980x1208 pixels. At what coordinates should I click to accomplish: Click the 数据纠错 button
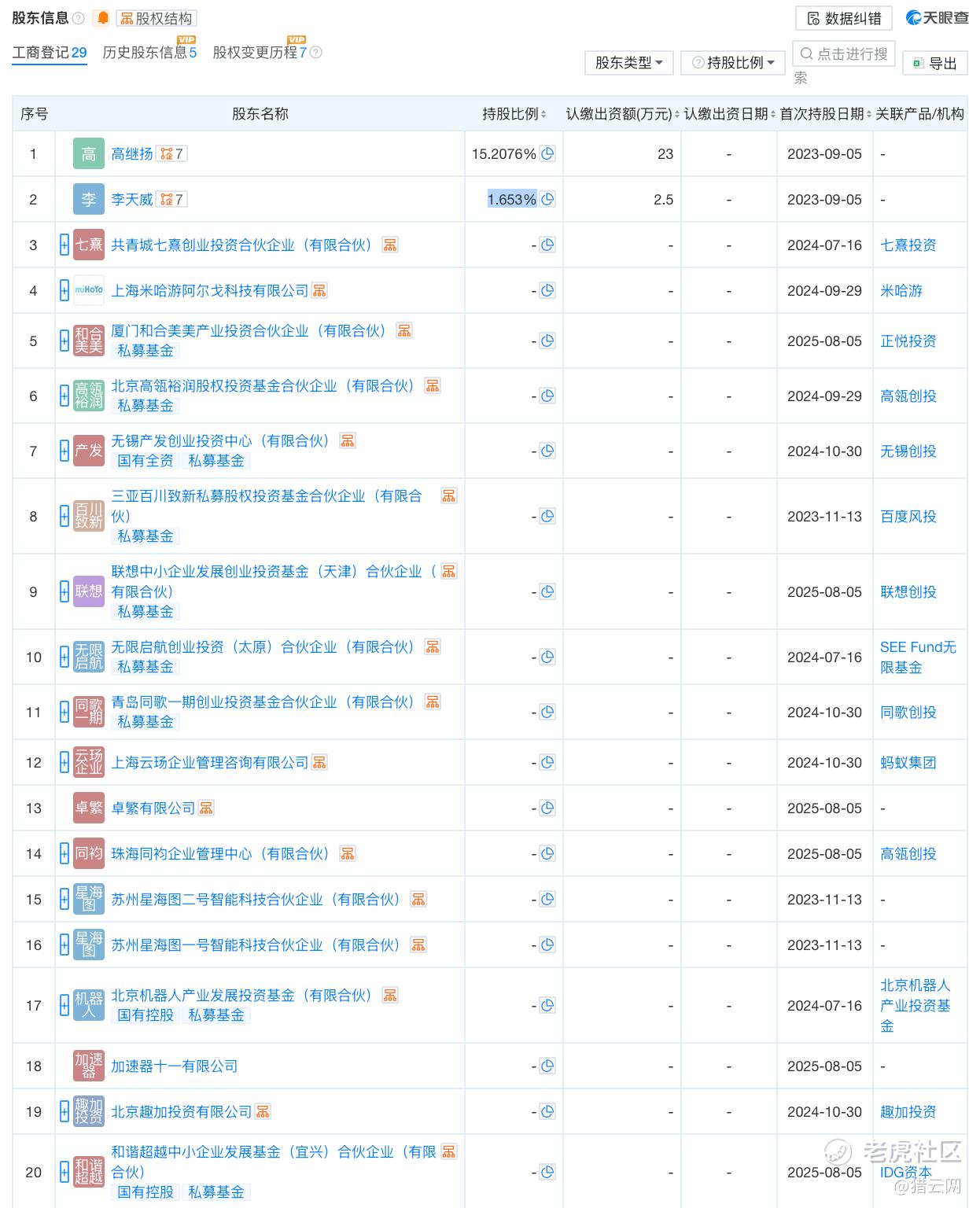[844, 18]
